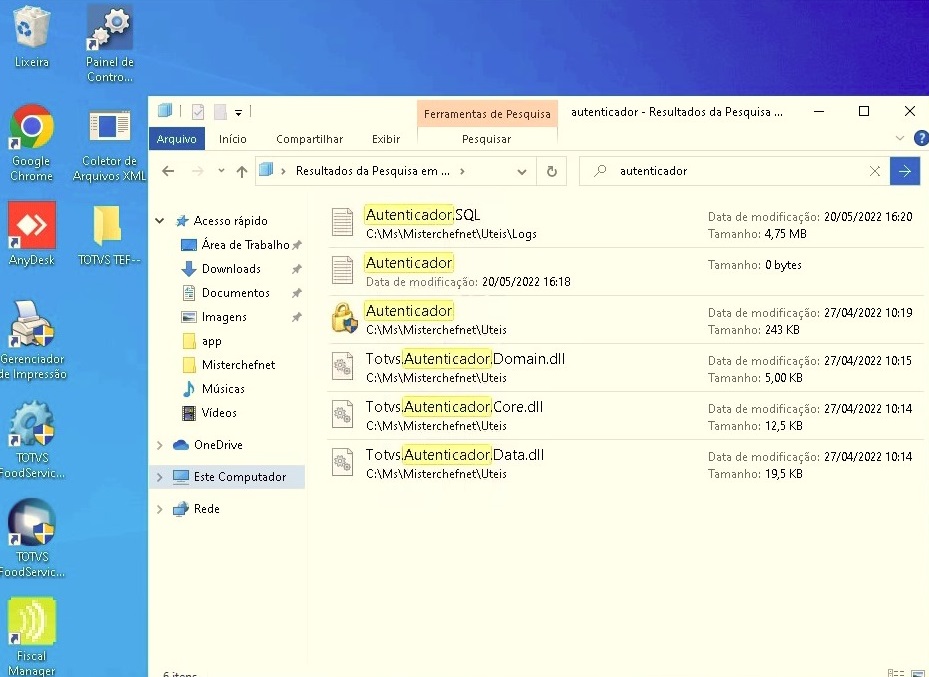929x677 pixels.
Task: Click New folder quick access toolbar icon
Action: coord(220,111)
